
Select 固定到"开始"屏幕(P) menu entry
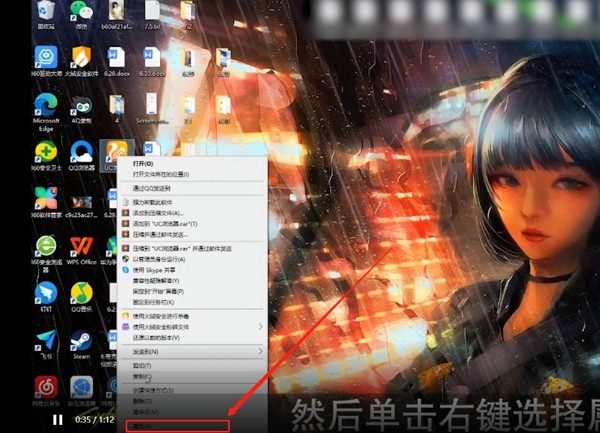[x=192, y=291]
